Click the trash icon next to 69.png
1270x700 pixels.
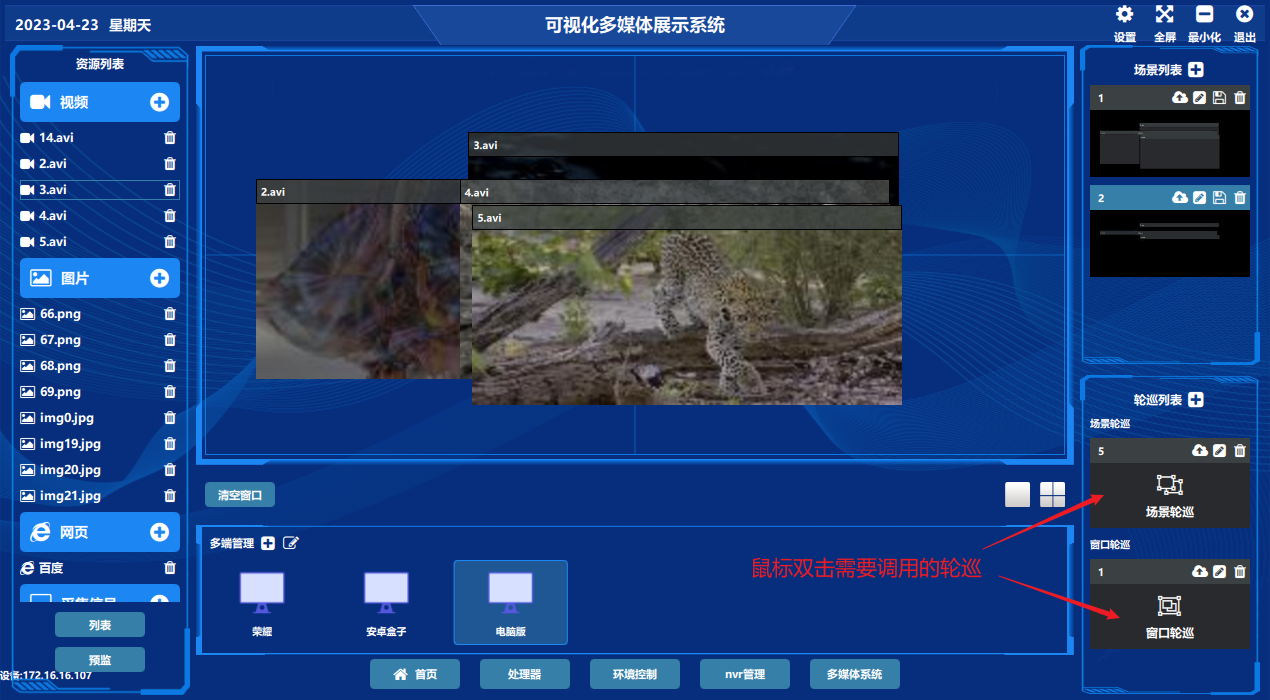pos(170,392)
